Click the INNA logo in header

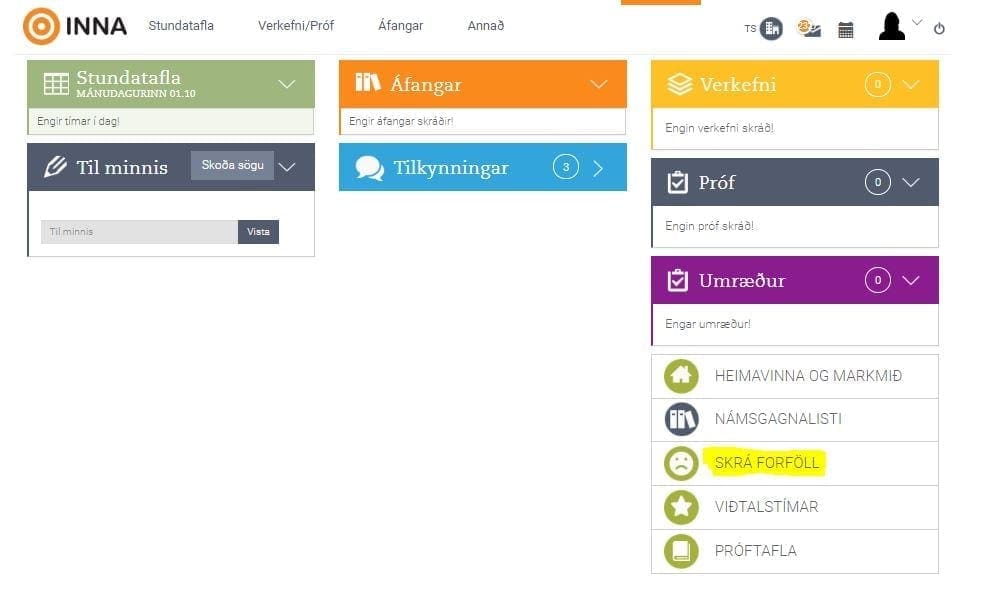pos(75,27)
